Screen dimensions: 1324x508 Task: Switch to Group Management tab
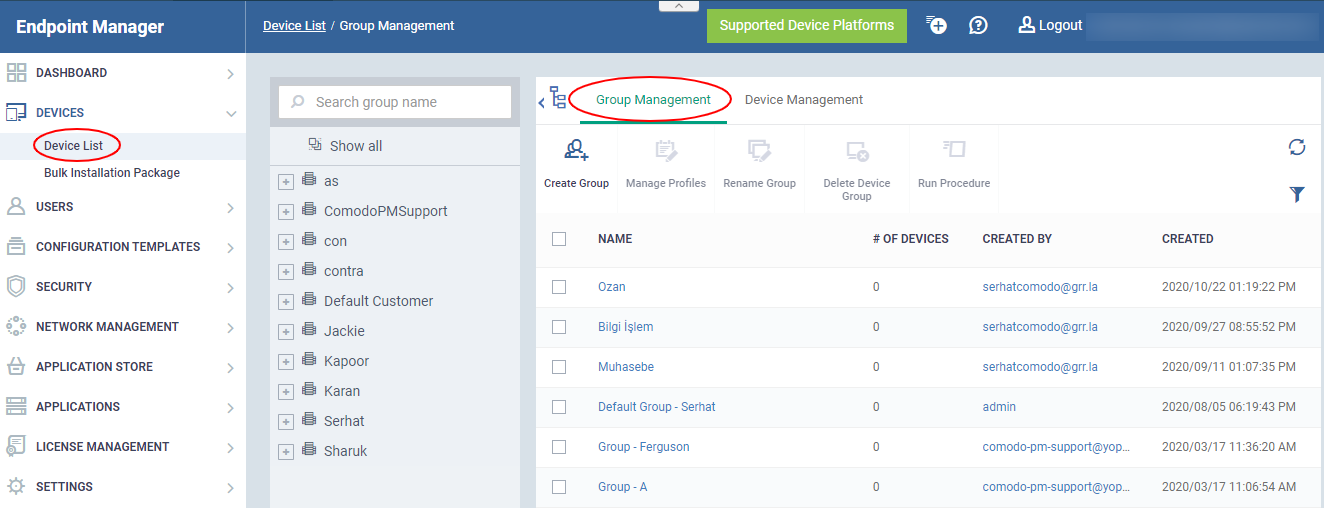653,100
